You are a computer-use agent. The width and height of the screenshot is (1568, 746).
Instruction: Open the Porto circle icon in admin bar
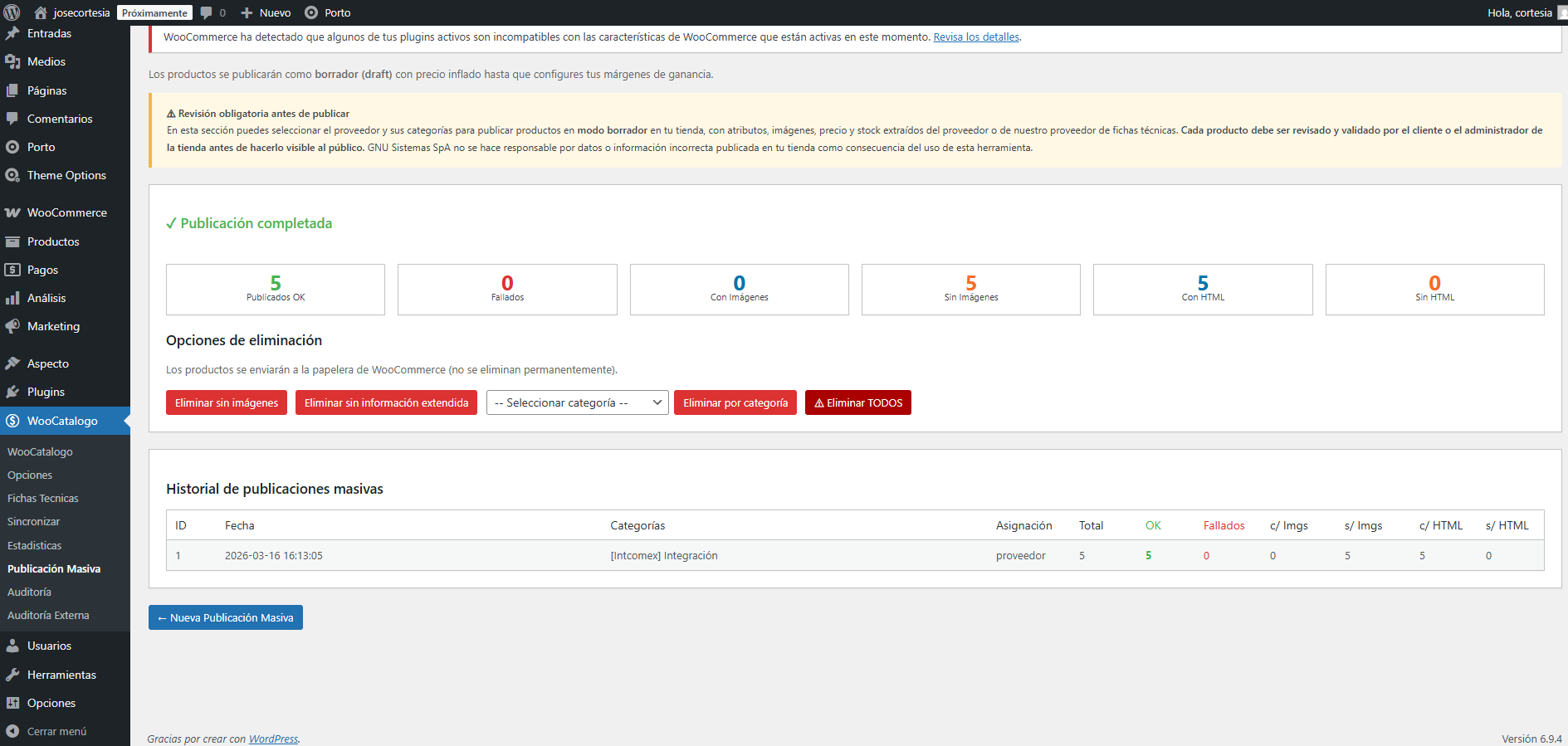311,12
